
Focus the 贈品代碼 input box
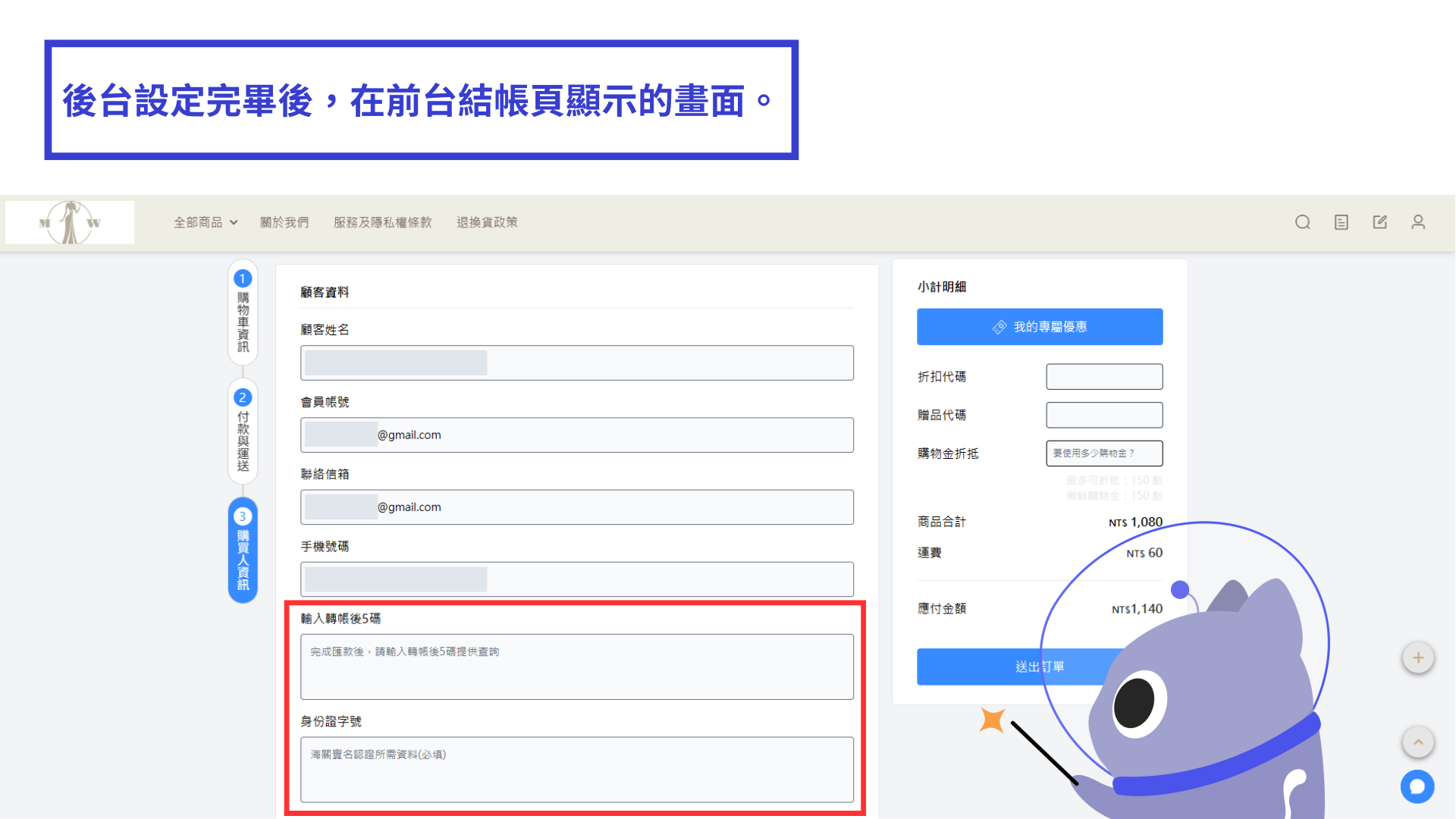[x=1104, y=415]
